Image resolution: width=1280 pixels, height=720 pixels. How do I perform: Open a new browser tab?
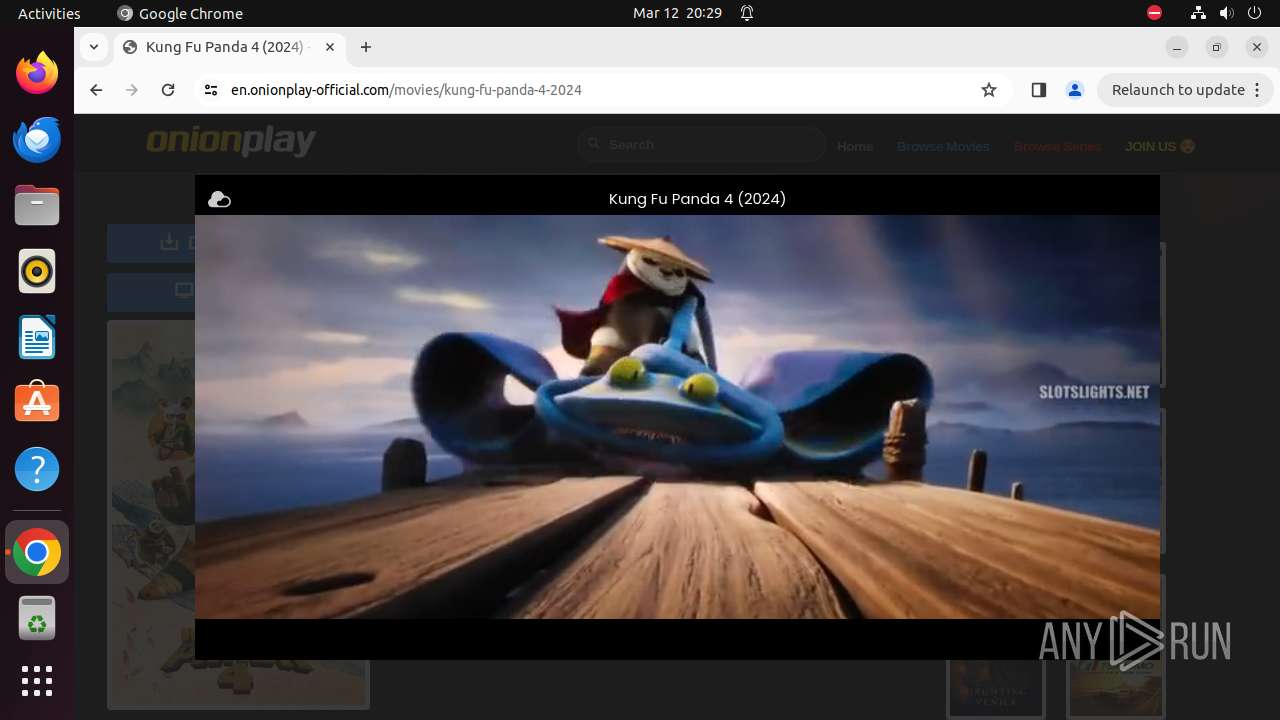coord(366,47)
